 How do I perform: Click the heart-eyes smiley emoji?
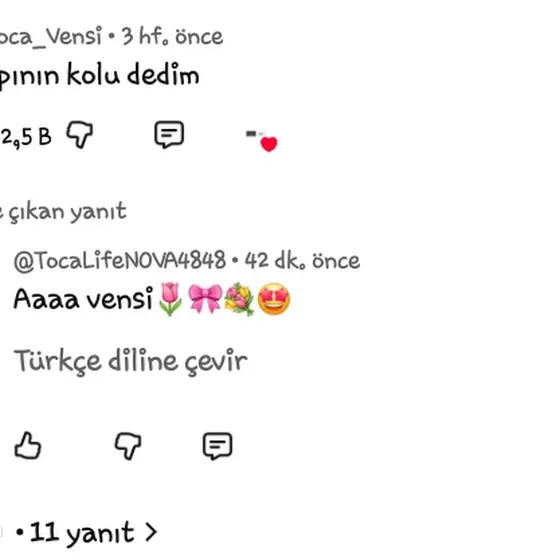pos(274,299)
